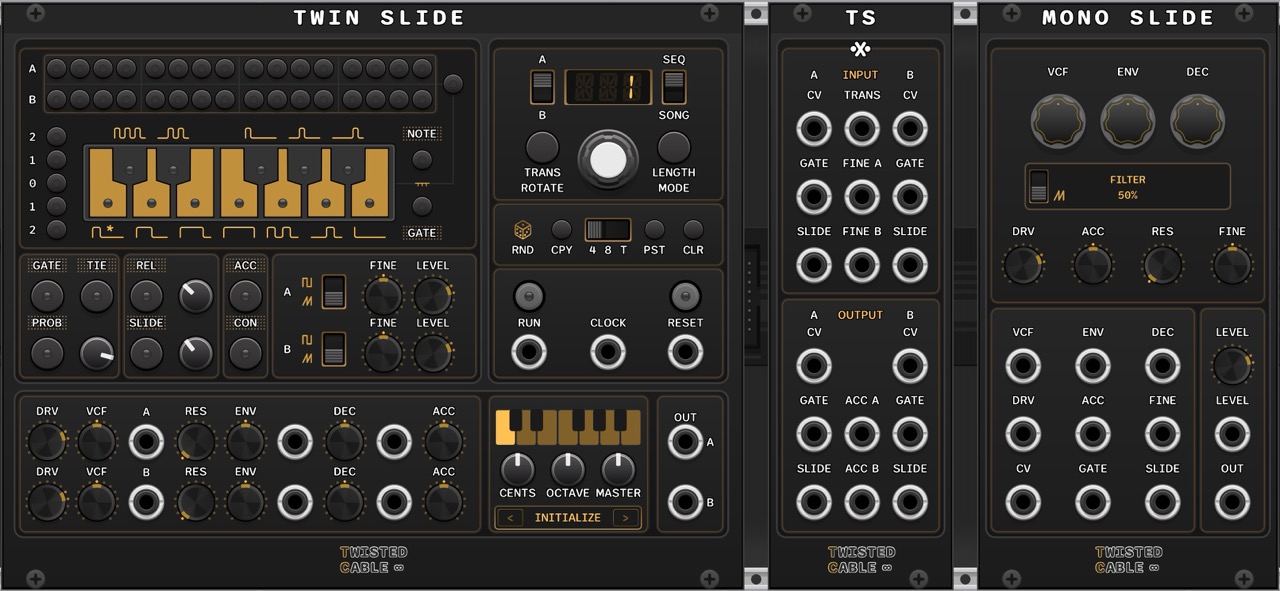The width and height of the screenshot is (1280, 591).
Task: Click the TIE step button
Action: coord(97,296)
